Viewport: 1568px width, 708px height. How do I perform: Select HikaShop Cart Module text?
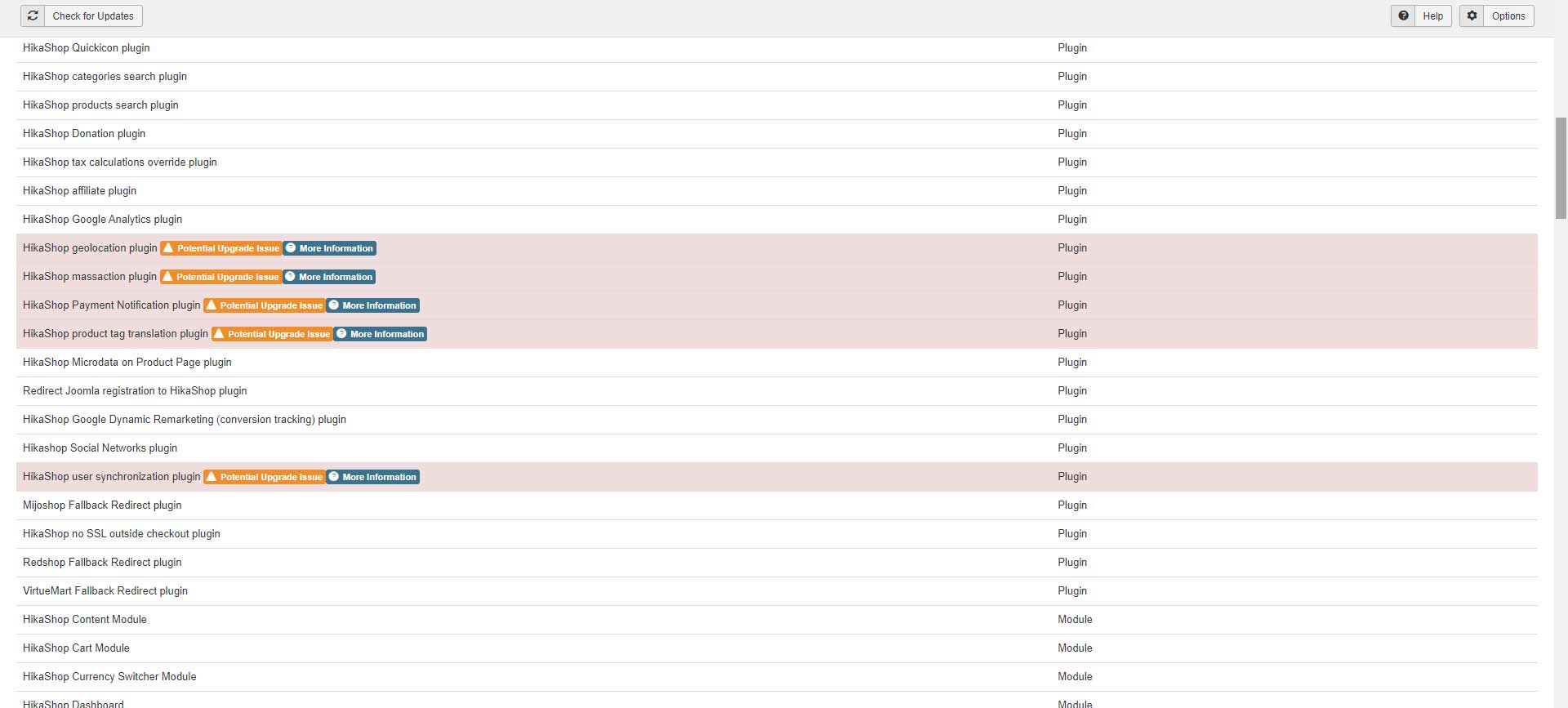pyautogui.click(x=76, y=648)
